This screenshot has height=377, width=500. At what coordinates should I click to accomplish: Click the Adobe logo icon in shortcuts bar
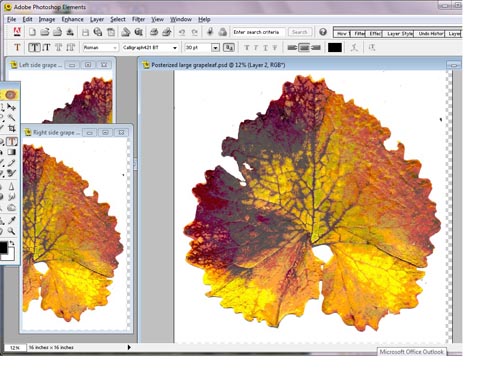[x=17, y=32]
